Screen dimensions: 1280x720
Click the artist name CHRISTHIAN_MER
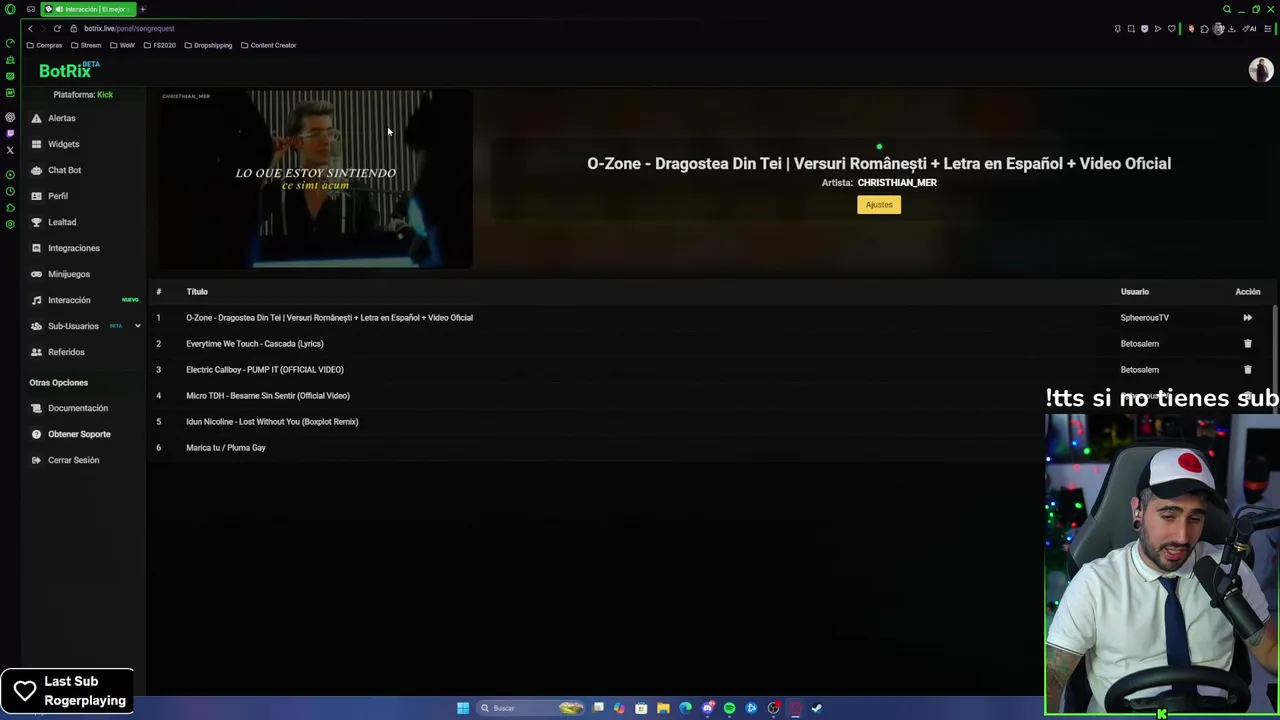(897, 183)
